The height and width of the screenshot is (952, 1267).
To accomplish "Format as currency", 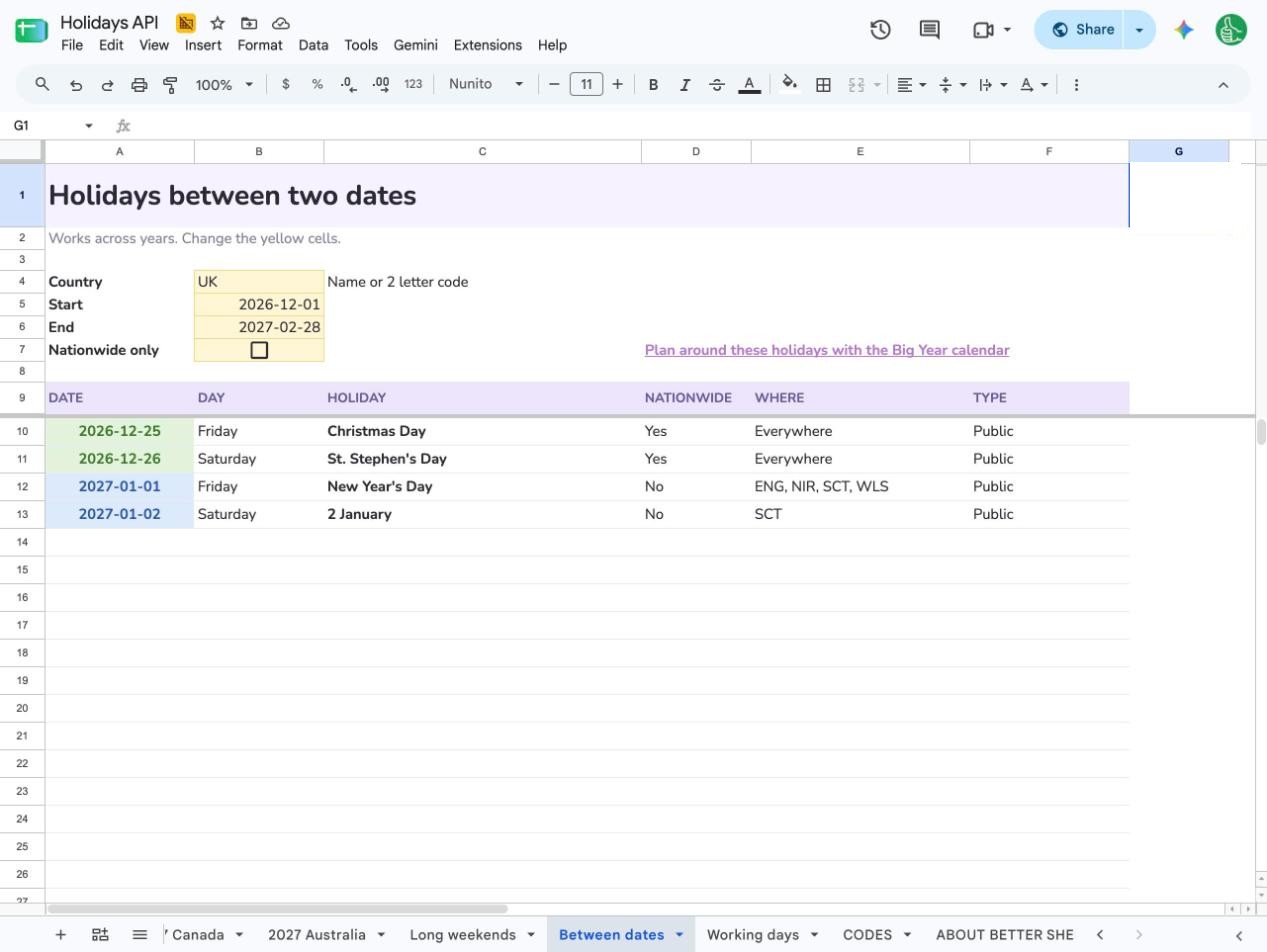I will [286, 85].
